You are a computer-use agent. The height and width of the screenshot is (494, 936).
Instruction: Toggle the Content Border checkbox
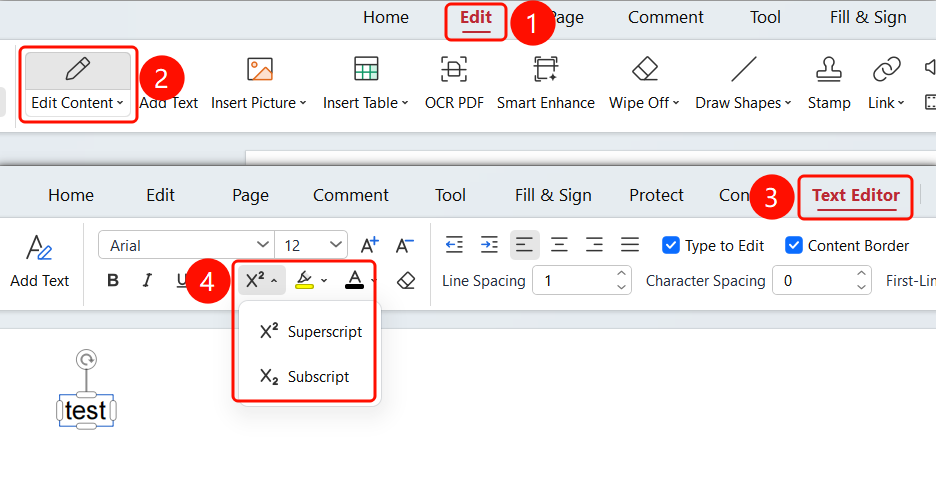tap(794, 245)
